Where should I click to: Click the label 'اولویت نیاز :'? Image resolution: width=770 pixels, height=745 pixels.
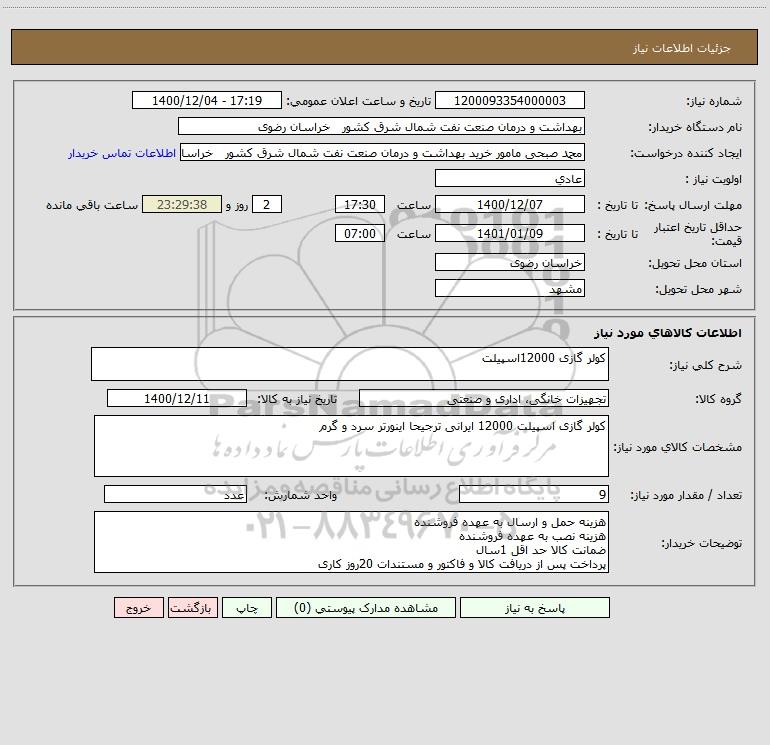point(714,180)
